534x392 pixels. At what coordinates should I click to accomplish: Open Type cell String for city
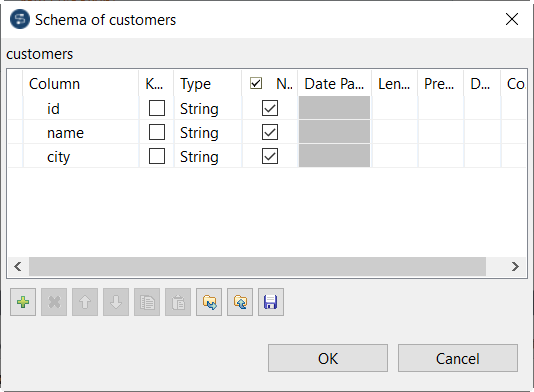coord(208,157)
